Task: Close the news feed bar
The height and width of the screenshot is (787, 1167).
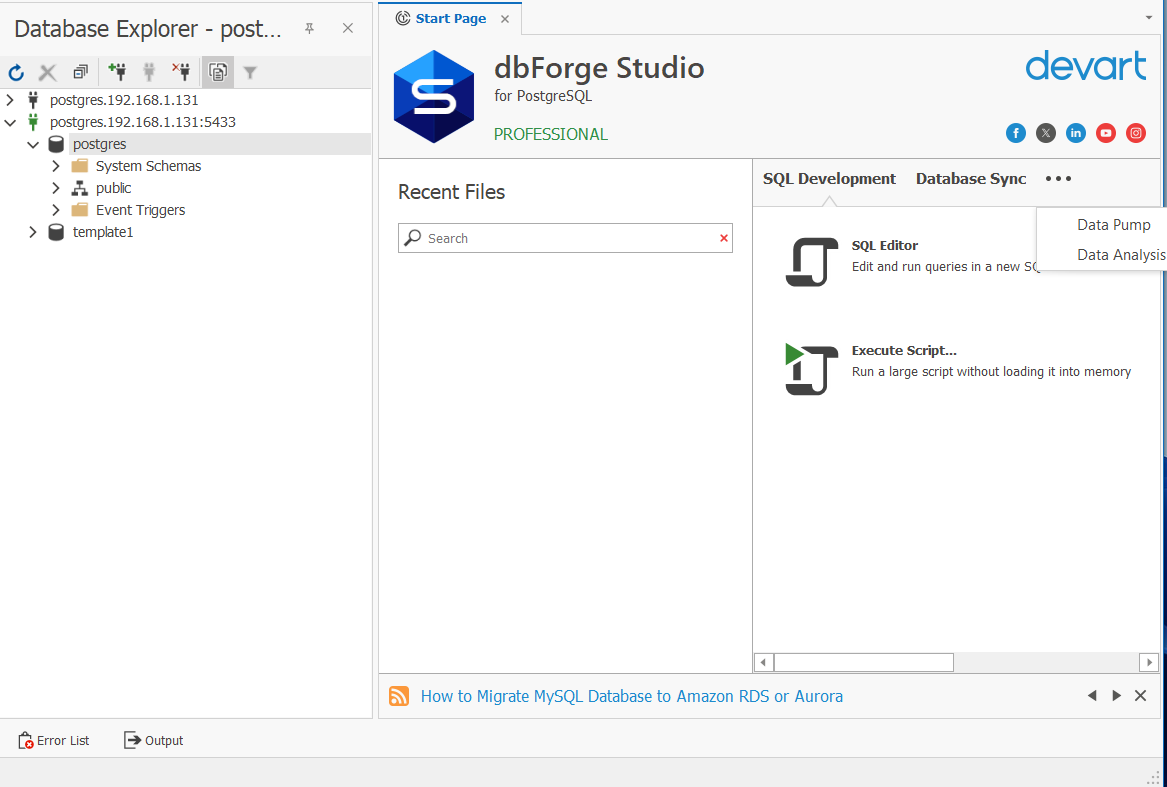Action: click(x=1140, y=695)
